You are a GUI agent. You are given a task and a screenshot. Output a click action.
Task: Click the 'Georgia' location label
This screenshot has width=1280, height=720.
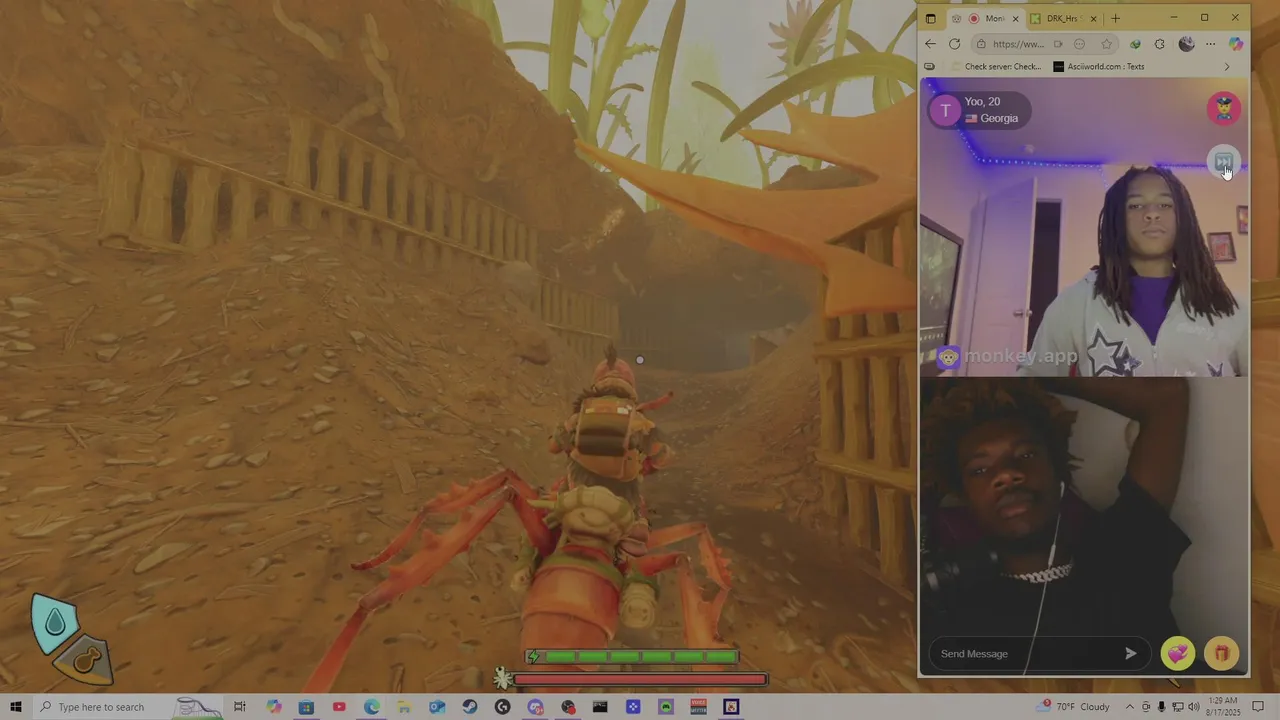(999, 118)
